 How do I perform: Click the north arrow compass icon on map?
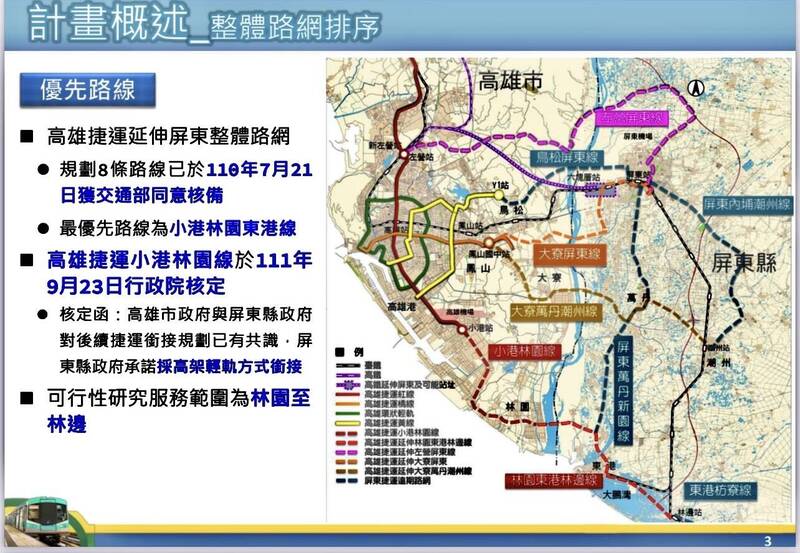coord(696,89)
